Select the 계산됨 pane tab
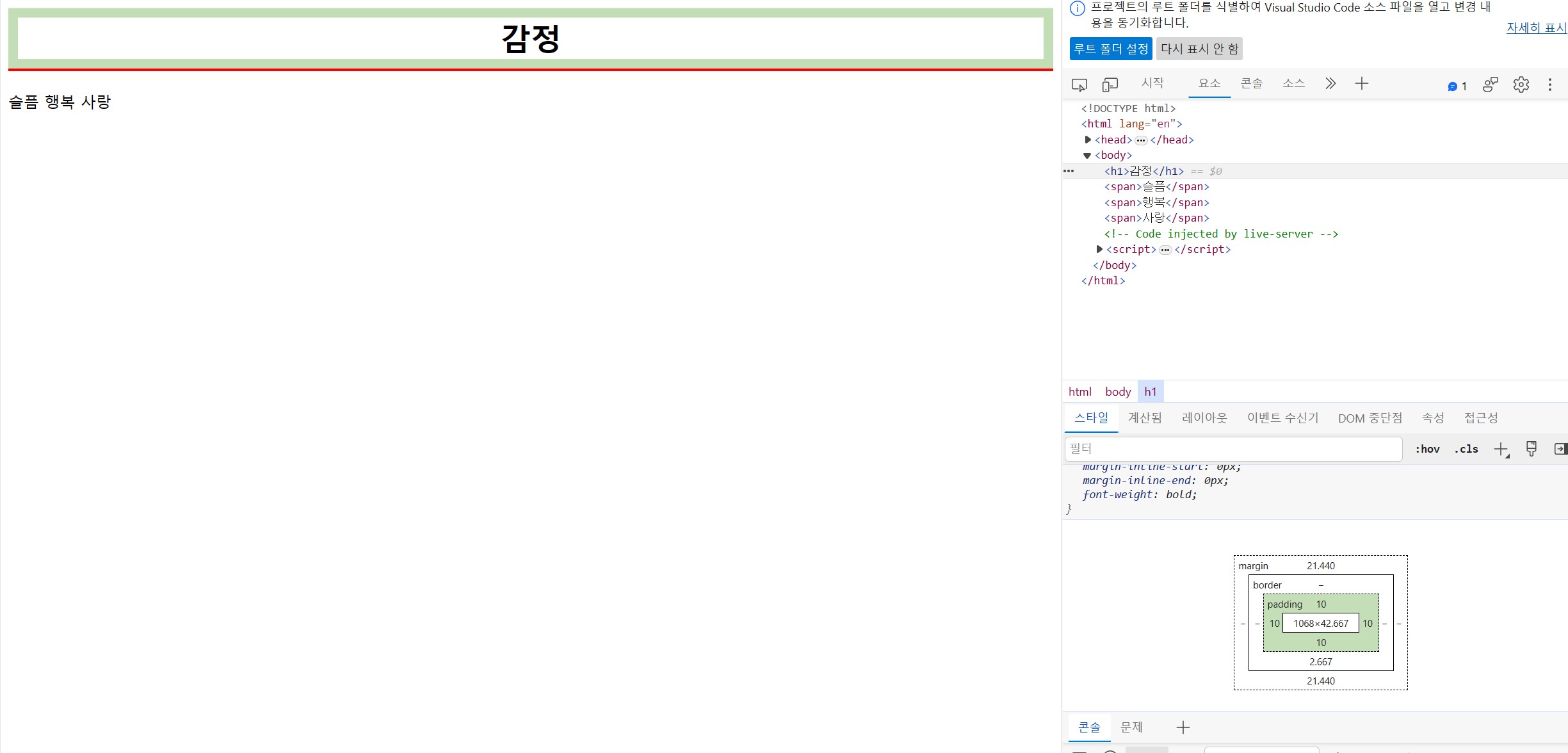1568x753 pixels. 1145,418
